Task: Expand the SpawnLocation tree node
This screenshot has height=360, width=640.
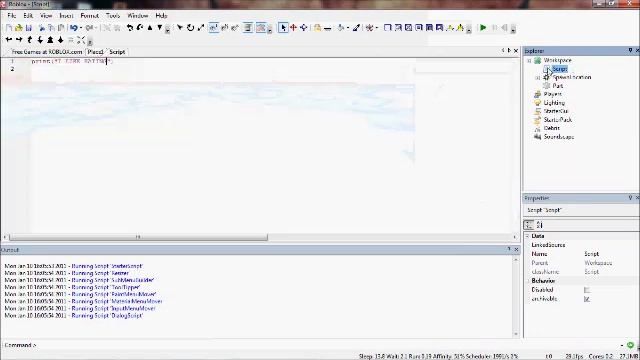Action: click(x=538, y=78)
